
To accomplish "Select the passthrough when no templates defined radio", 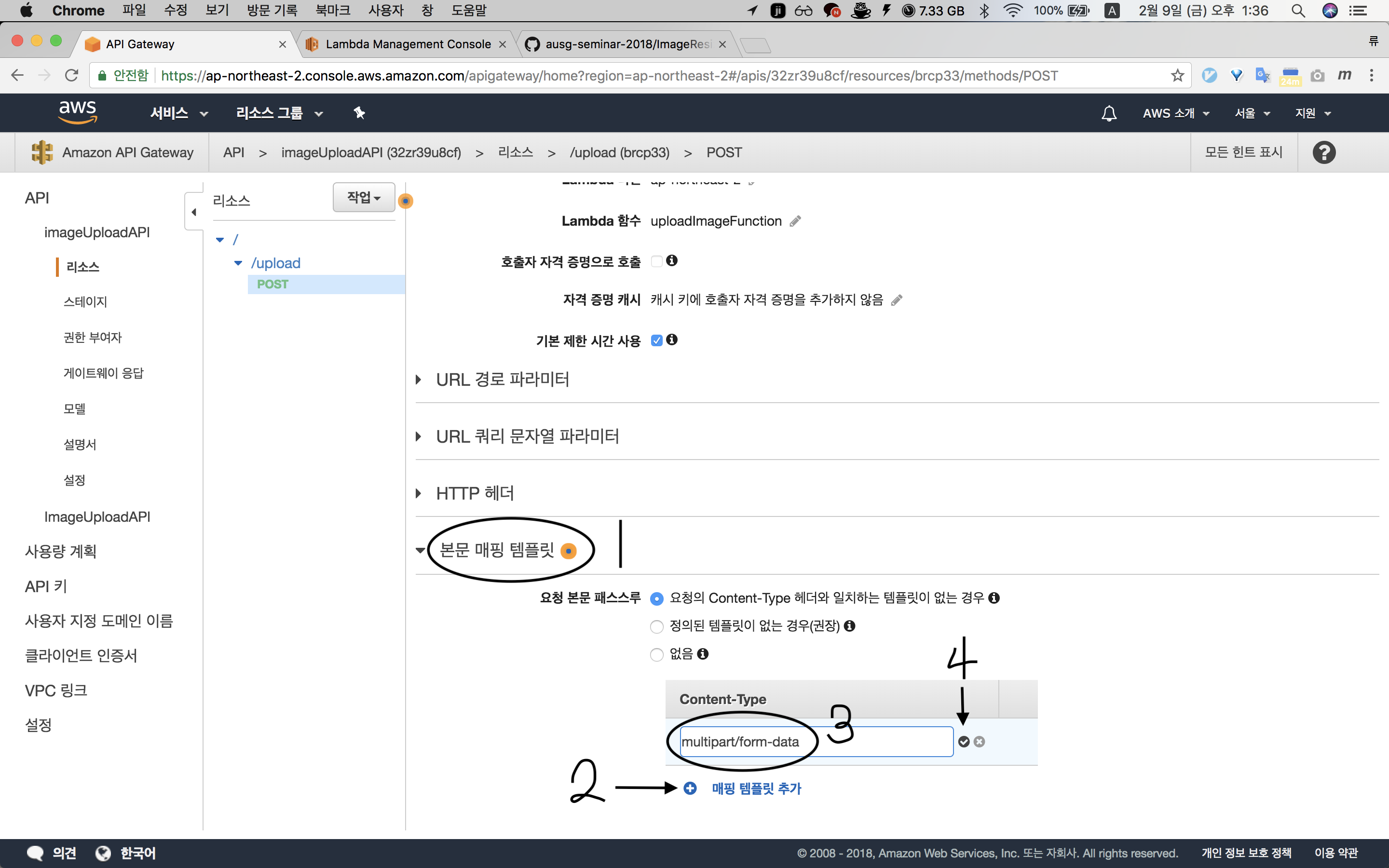I will pos(656,626).
